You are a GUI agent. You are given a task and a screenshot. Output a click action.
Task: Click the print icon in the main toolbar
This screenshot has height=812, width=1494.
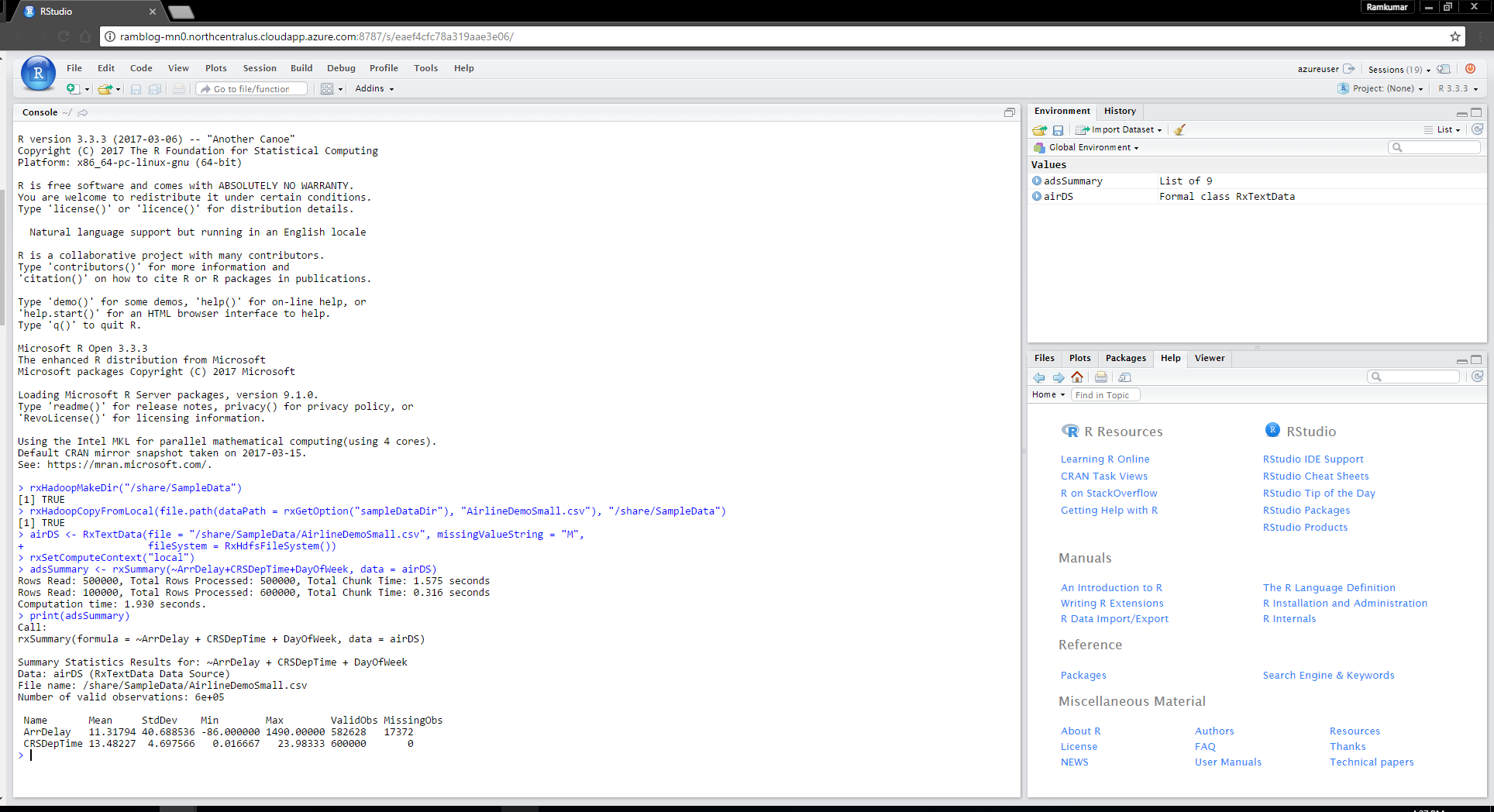(x=179, y=88)
